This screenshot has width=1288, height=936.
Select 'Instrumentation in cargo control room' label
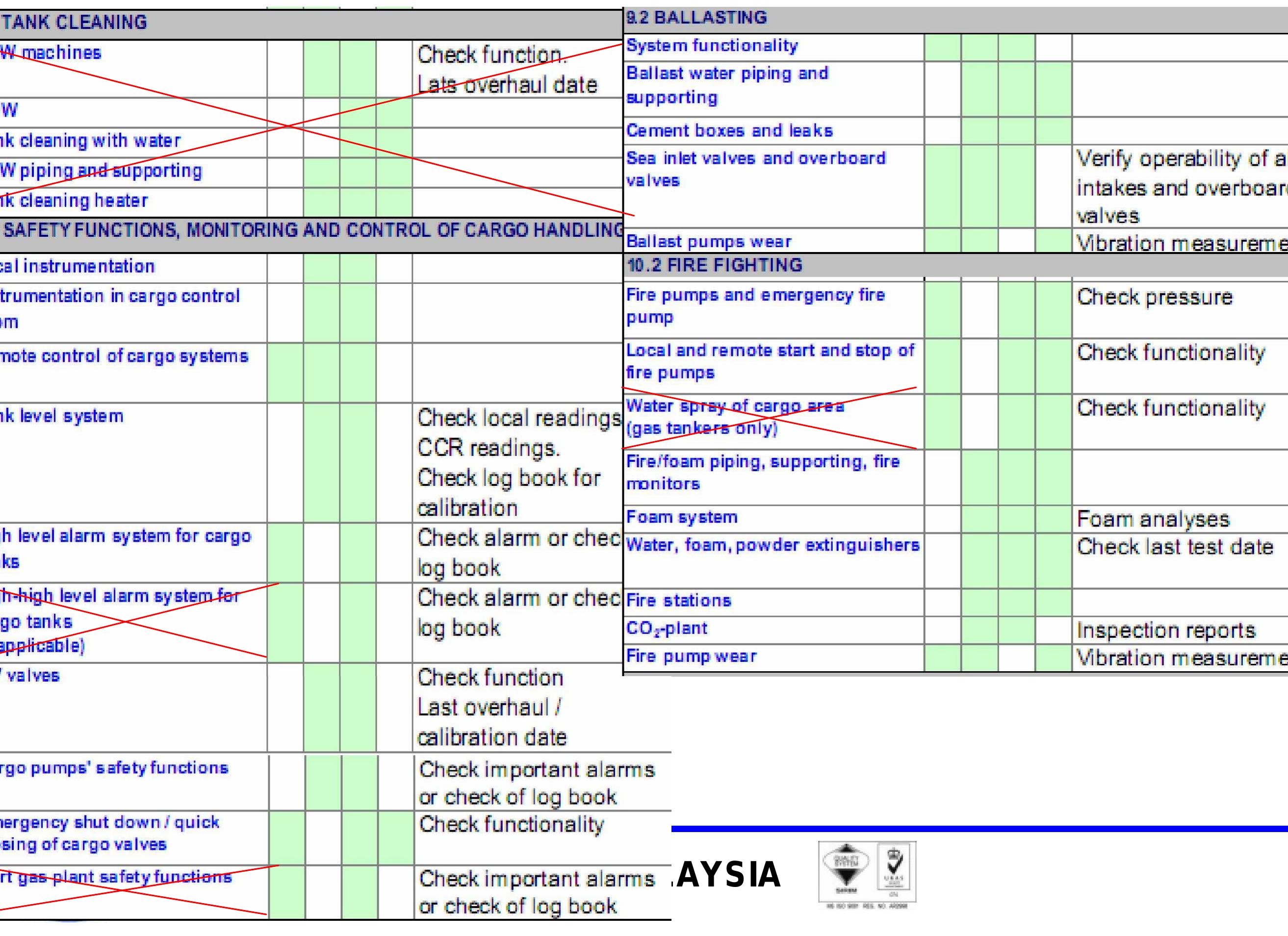click(x=120, y=308)
